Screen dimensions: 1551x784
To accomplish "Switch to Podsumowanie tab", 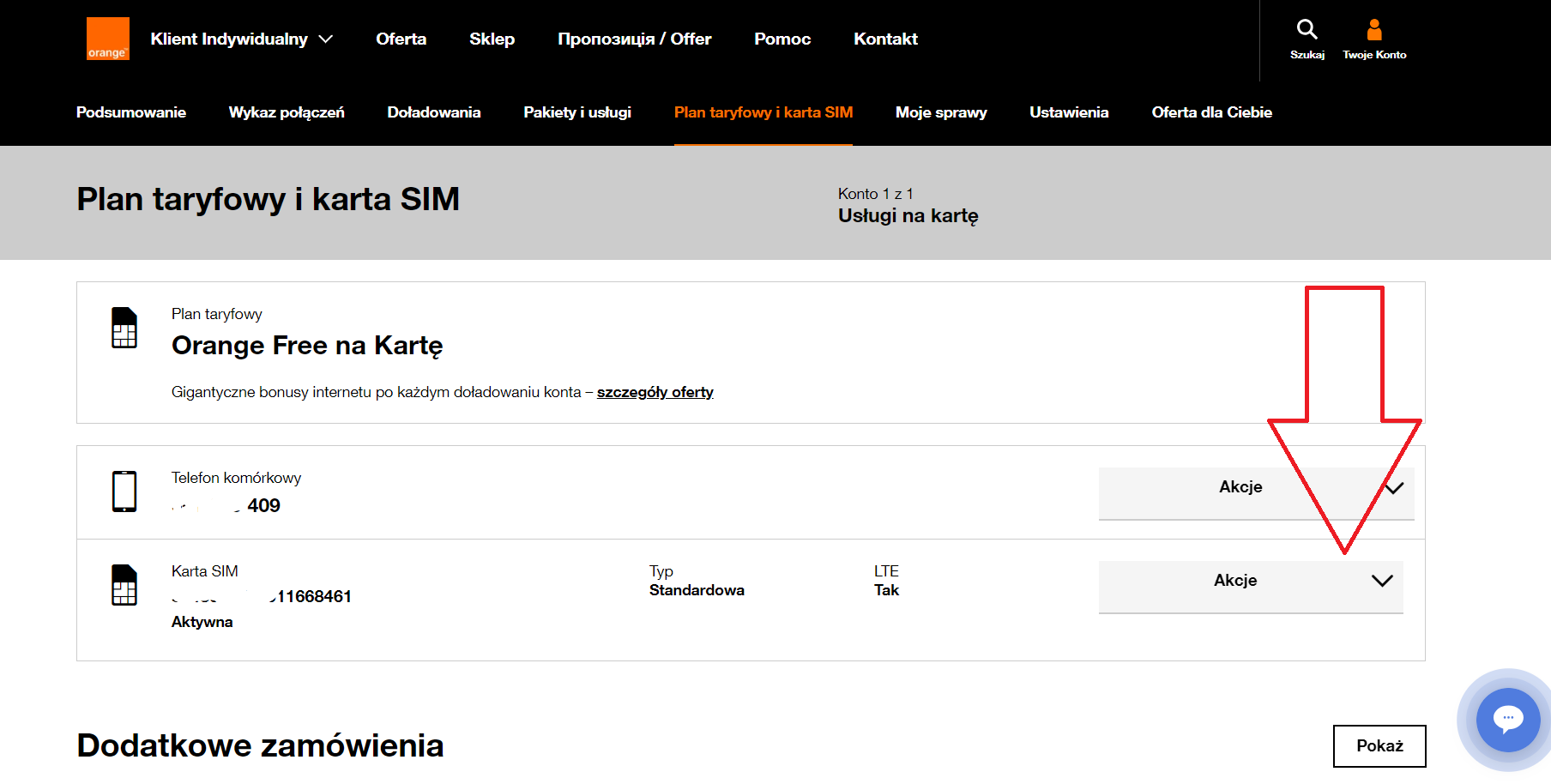I will point(131,112).
